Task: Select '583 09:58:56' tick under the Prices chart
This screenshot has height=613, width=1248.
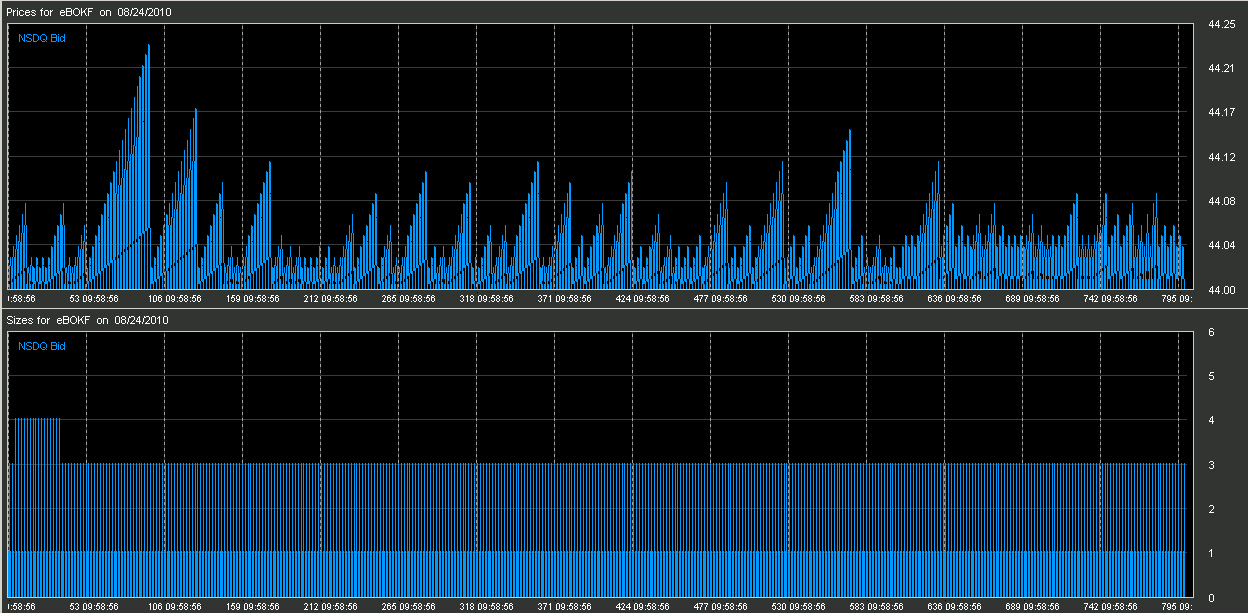Action: click(878, 298)
